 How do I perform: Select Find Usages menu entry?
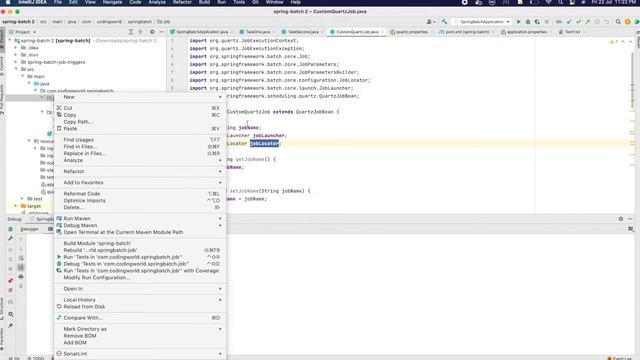(x=140, y=140)
